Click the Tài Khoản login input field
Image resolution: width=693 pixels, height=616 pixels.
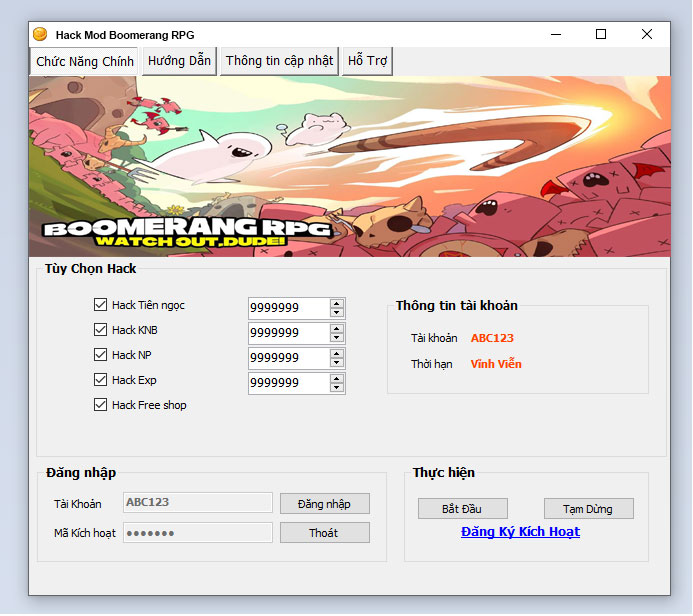click(x=198, y=503)
